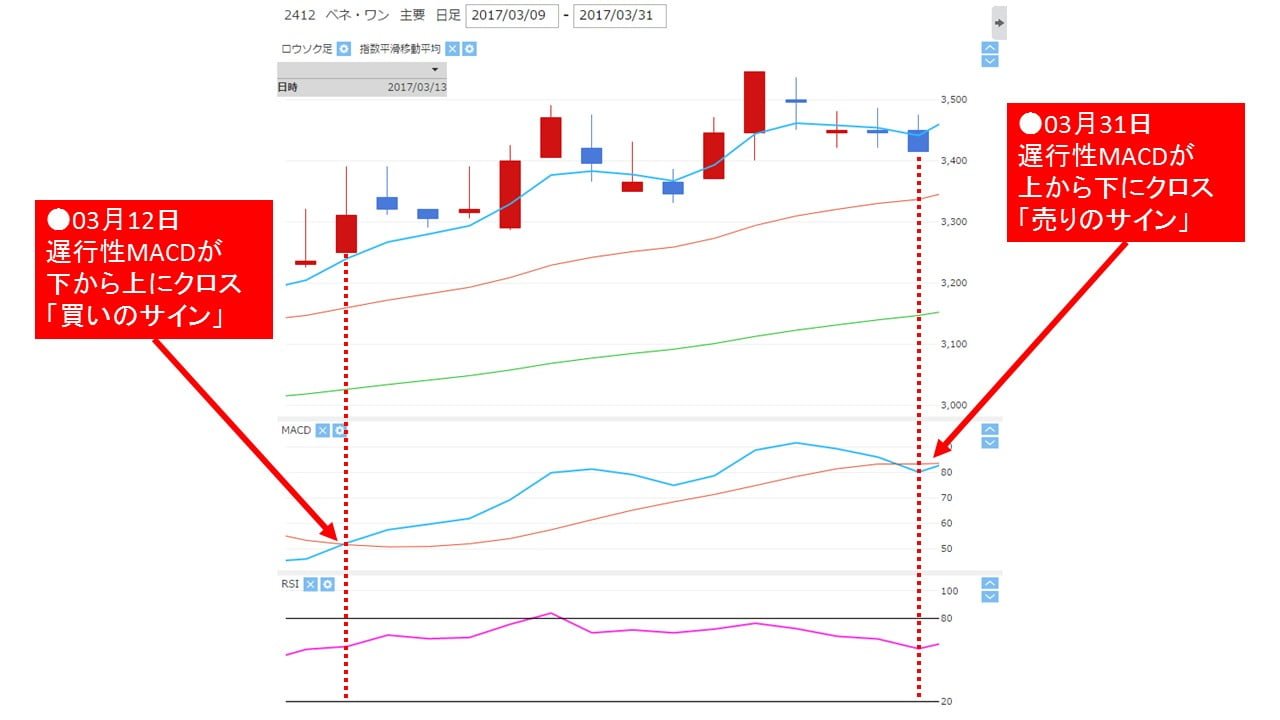Collapse the data panel dropdown arrow
Screen dimensions: 1280x720
[435, 69]
